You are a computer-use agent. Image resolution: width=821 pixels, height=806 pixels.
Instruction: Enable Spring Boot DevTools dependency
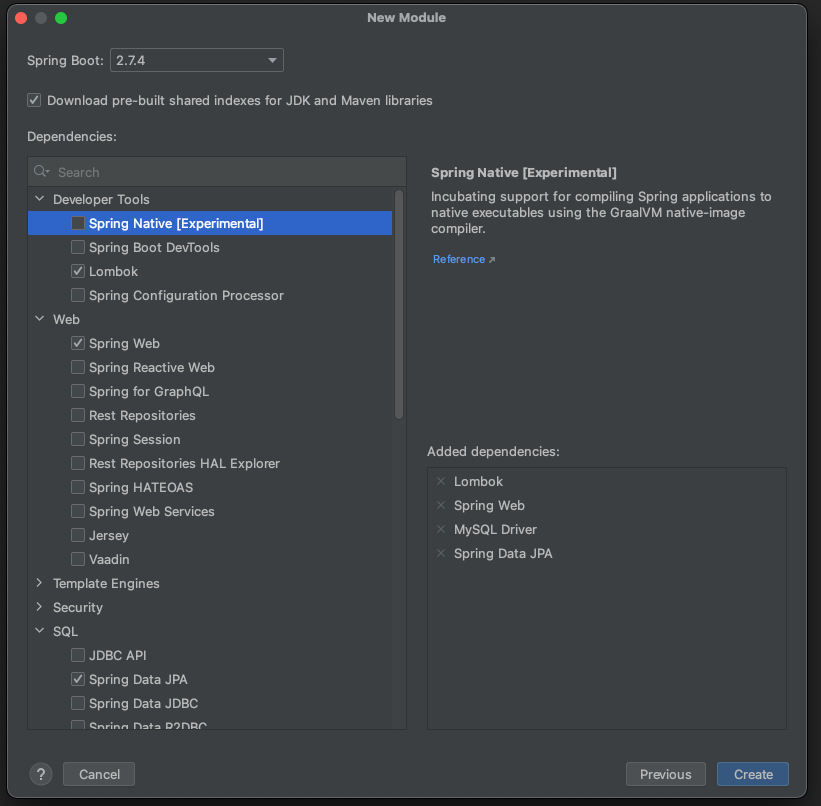tap(78, 247)
